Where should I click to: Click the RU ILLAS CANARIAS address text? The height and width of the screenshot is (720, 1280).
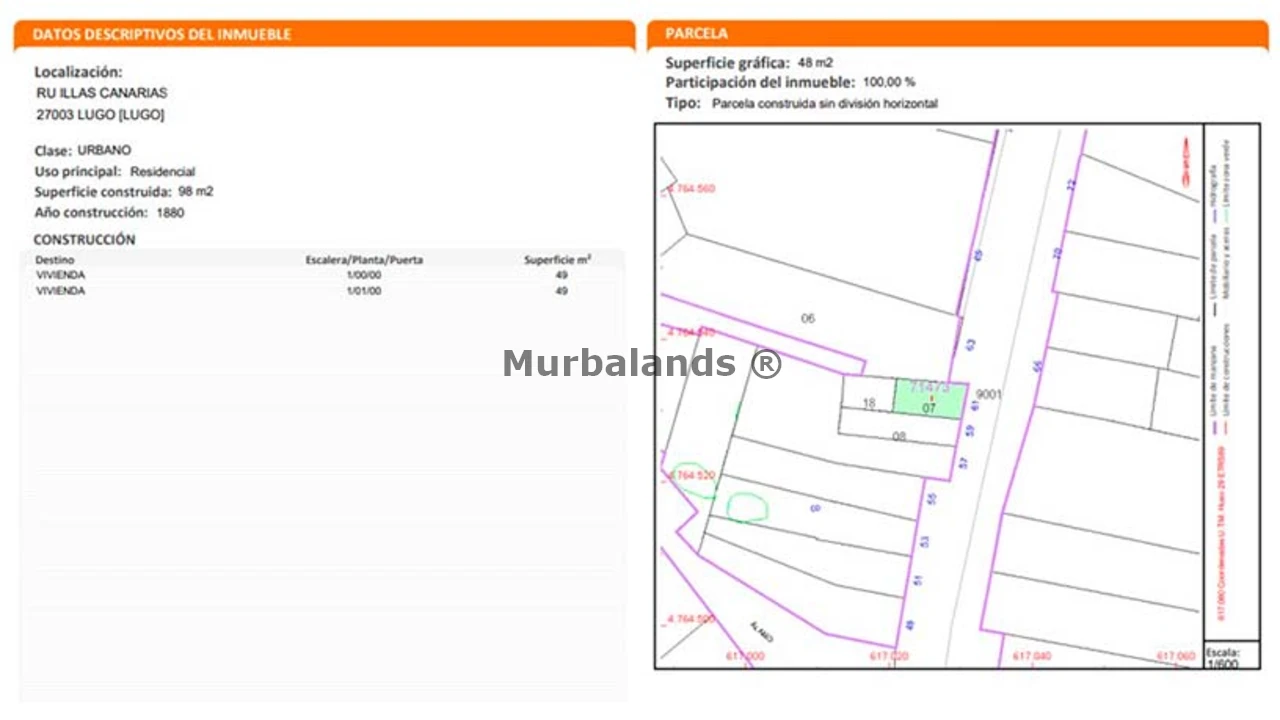[x=101, y=93]
